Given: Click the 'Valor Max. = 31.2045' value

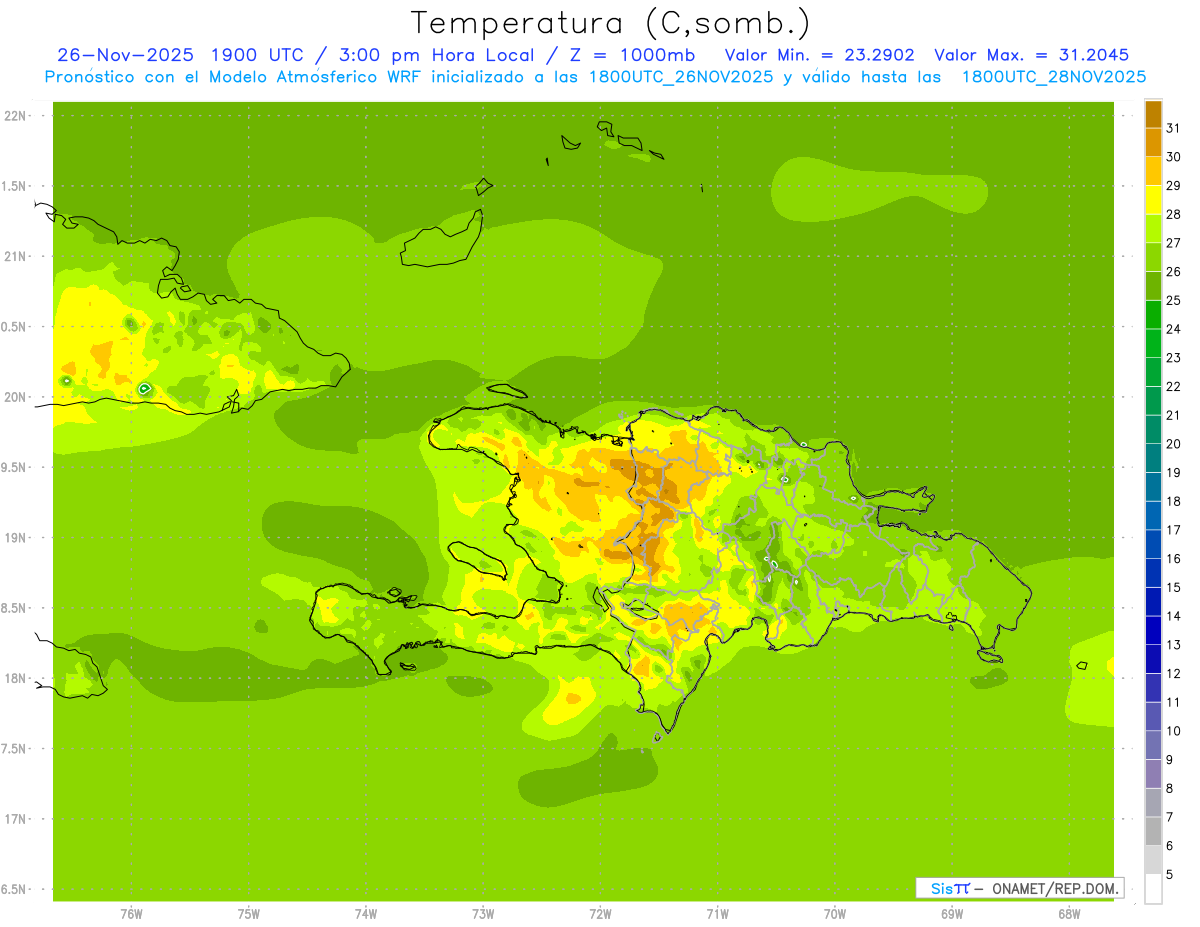Looking at the screenshot, I should tap(1032, 55).
